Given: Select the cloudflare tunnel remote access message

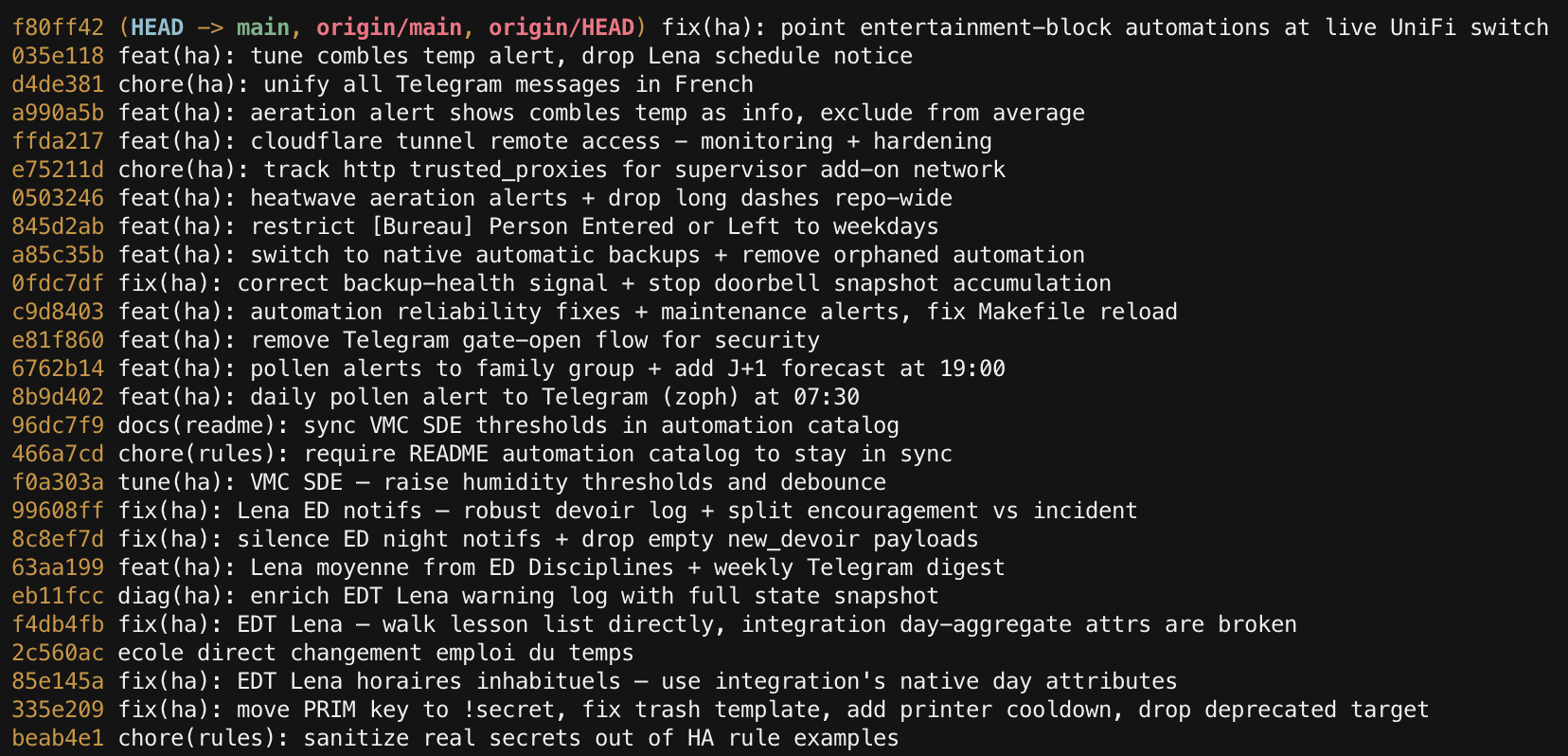Looking at the screenshot, I should tap(555, 141).
